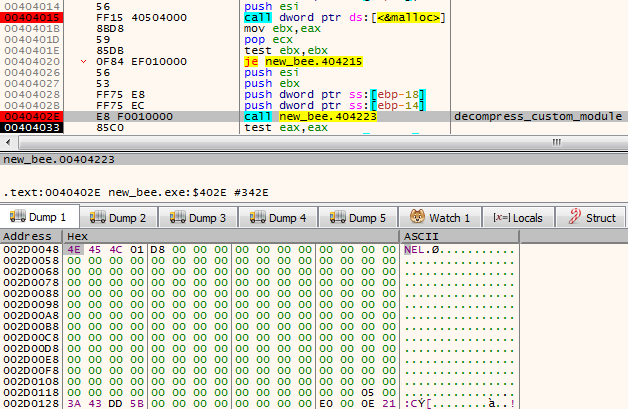Click the Struct tab wrench icon
Screen dimensions: 628x409
tap(575, 217)
